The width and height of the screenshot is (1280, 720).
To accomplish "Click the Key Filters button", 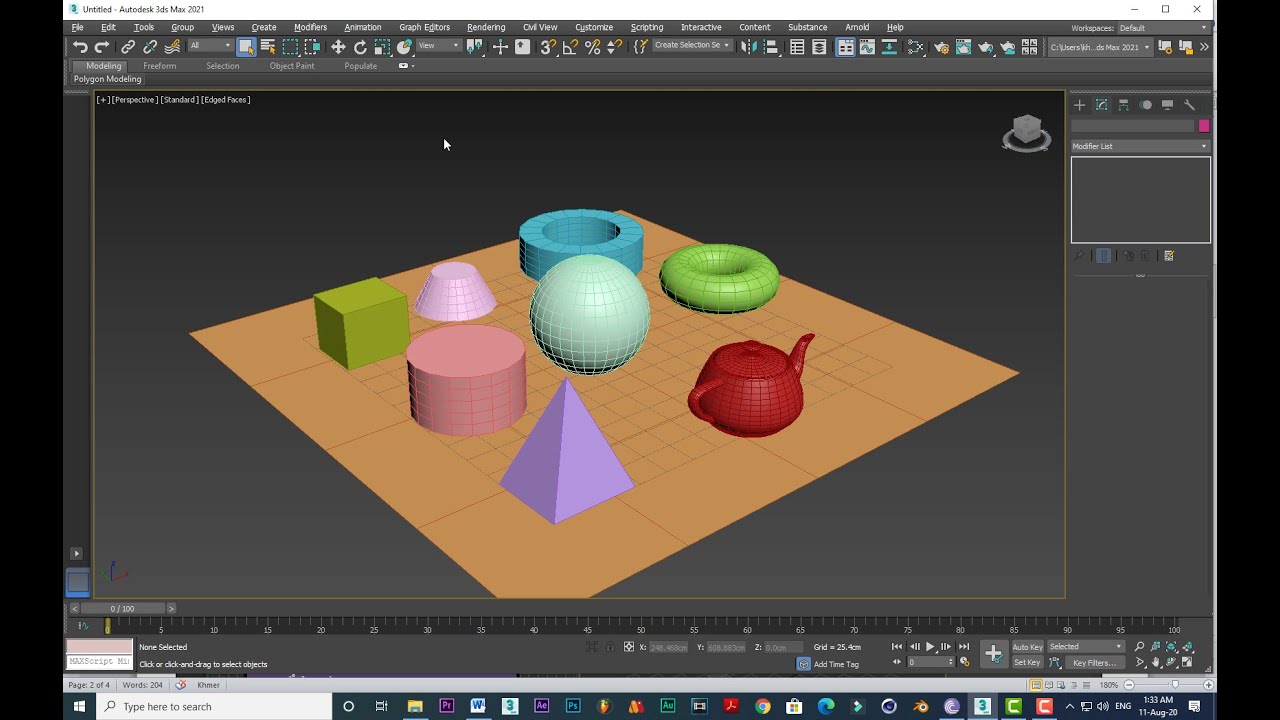I will [x=1094, y=662].
